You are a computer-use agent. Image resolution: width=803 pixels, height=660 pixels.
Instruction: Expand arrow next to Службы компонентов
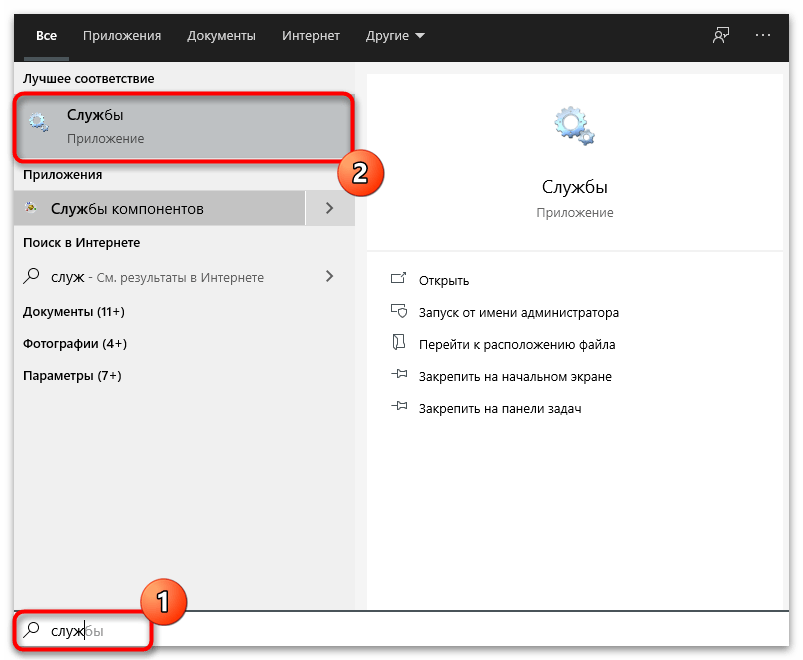(x=329, y=209)
